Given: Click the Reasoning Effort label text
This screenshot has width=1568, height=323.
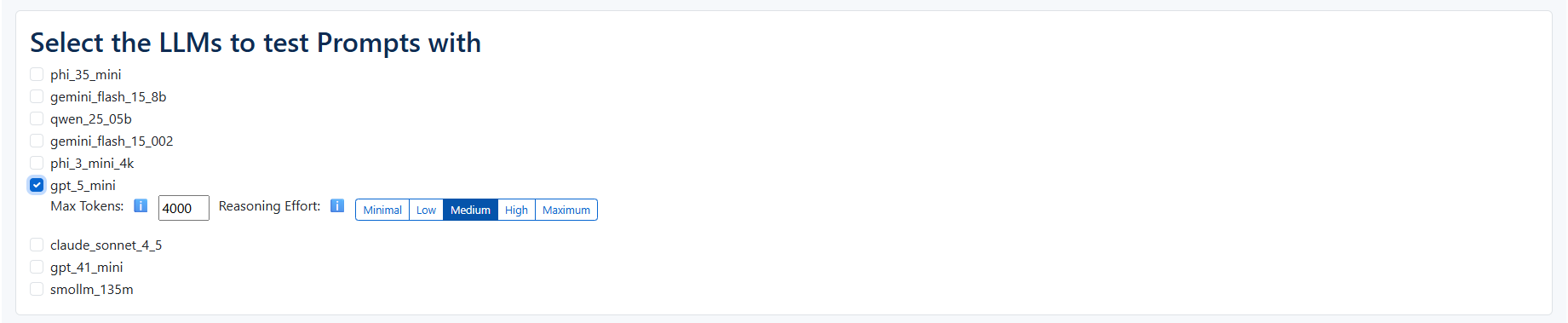Looking at the screenshot, I should [269, 206].
